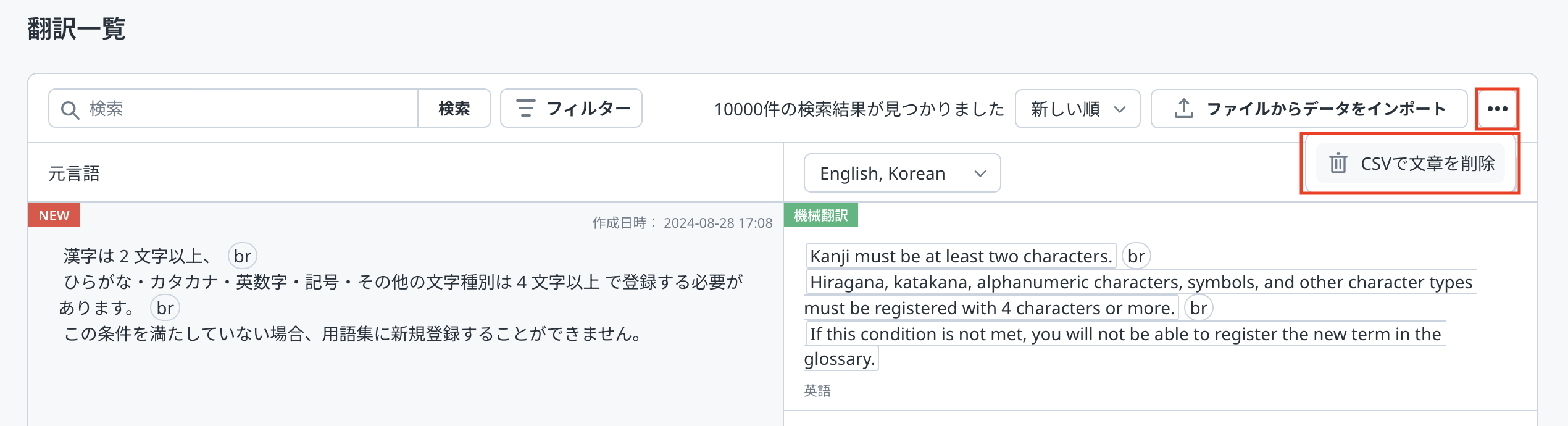This screenshot has width=1568, height=426.
Task: Click the upload arrow import icon
Action: point(1183,109)
